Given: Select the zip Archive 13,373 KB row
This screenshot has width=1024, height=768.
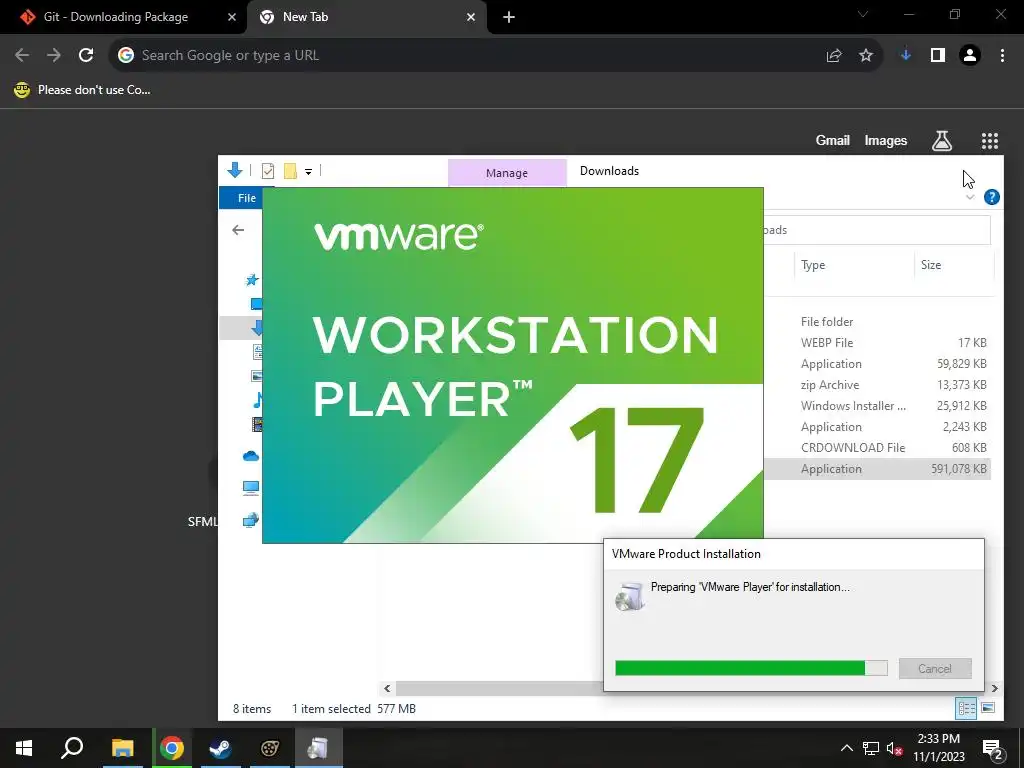Looking at the screenshot, I should point(877,385).
